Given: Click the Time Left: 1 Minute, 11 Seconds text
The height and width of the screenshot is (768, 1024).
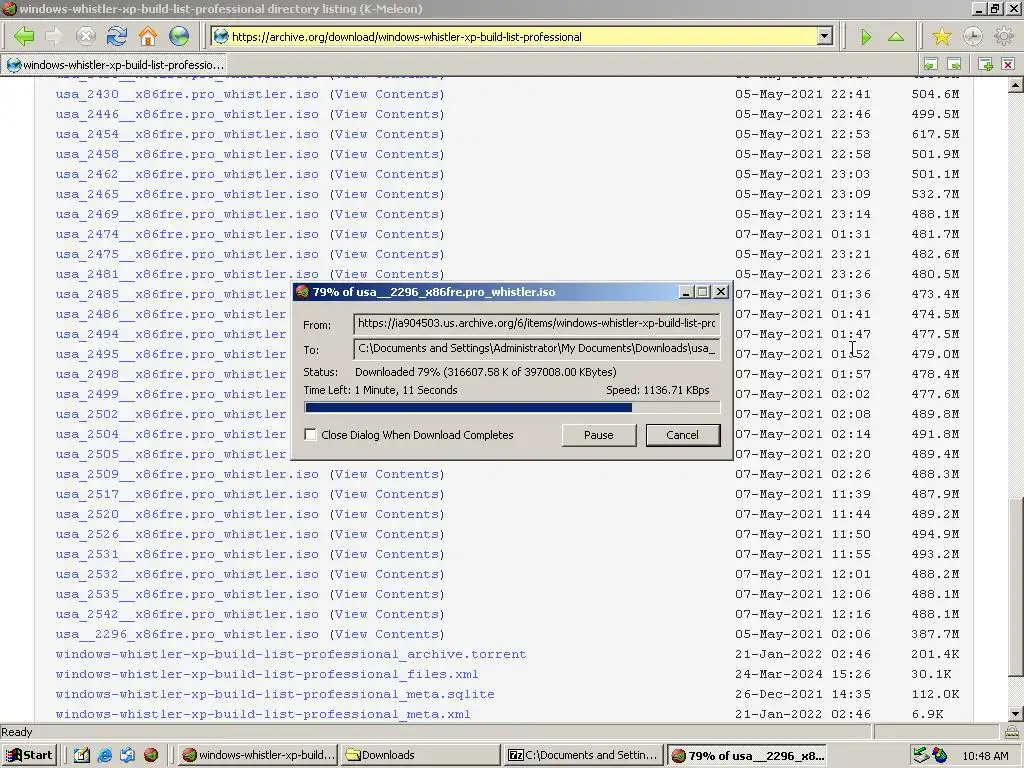Looking at the screenshot, I should (x=380, y=390).
